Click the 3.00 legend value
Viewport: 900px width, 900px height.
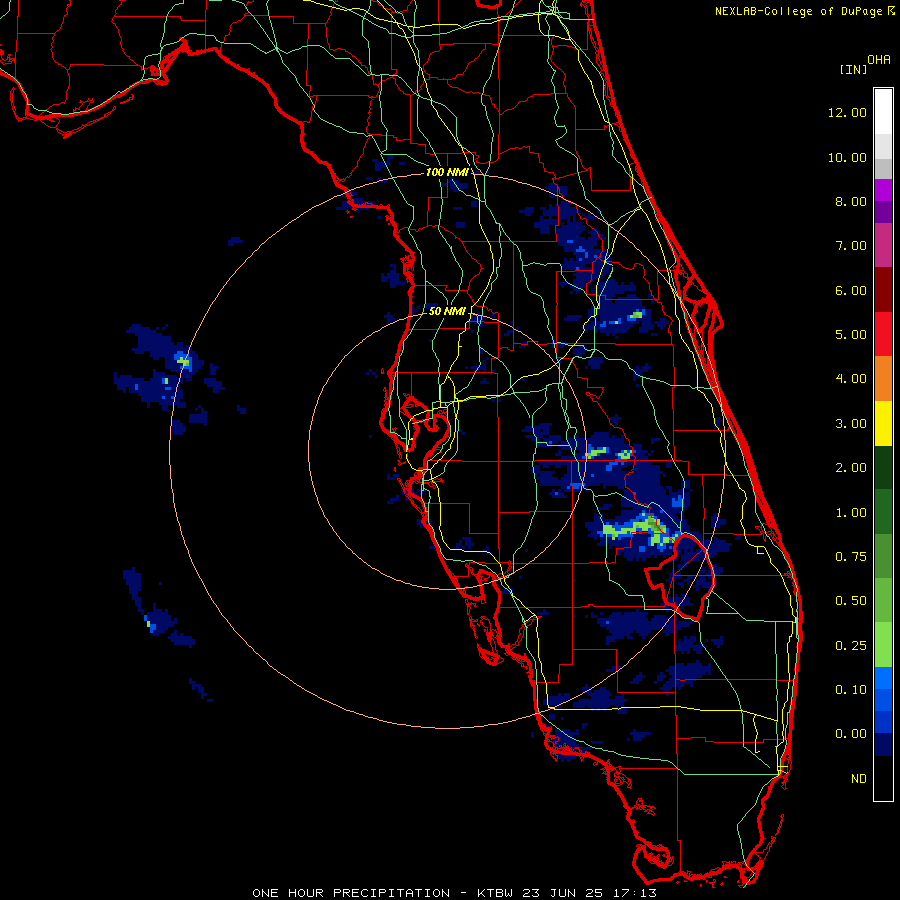[x=851, y=424]
